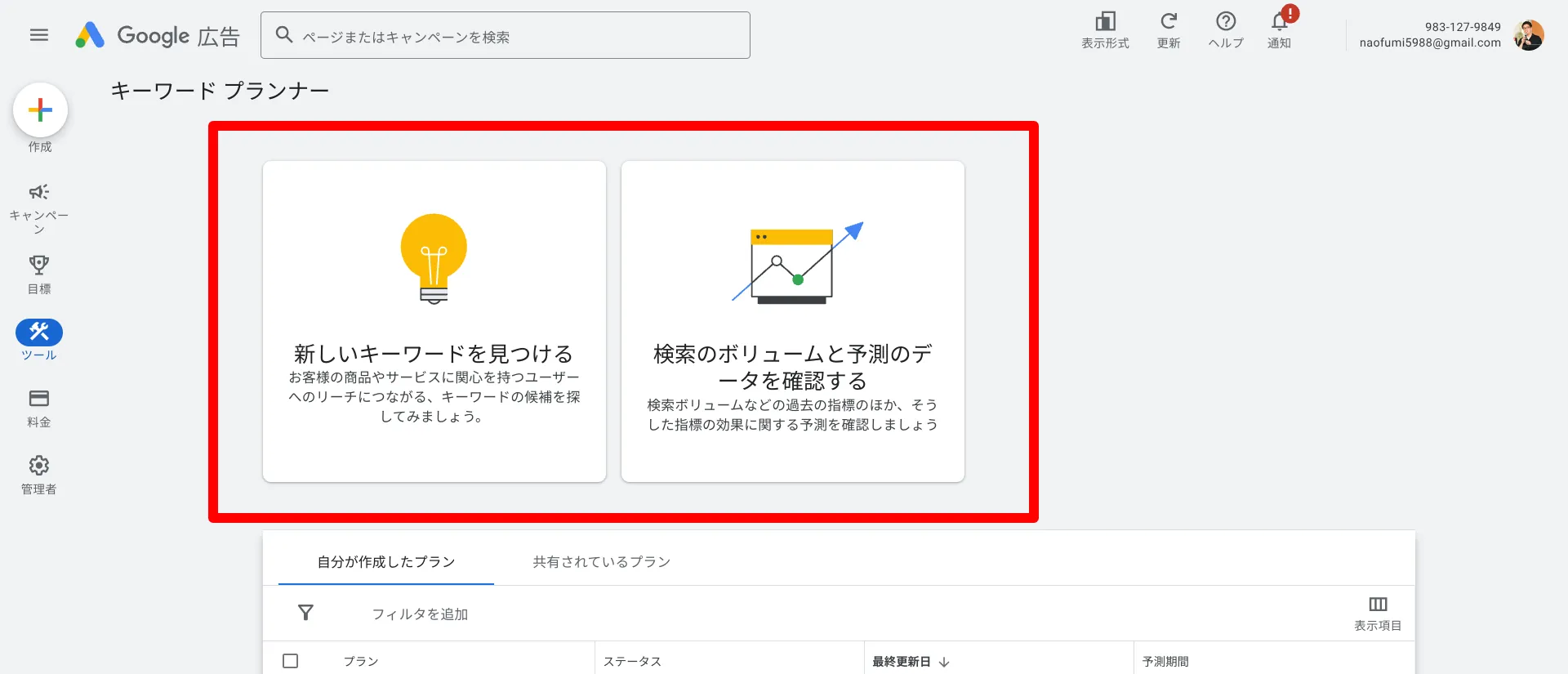Select the 自分が作成したプラン tab
This screenshot has height=674, width=1568.
click(386, 561)
